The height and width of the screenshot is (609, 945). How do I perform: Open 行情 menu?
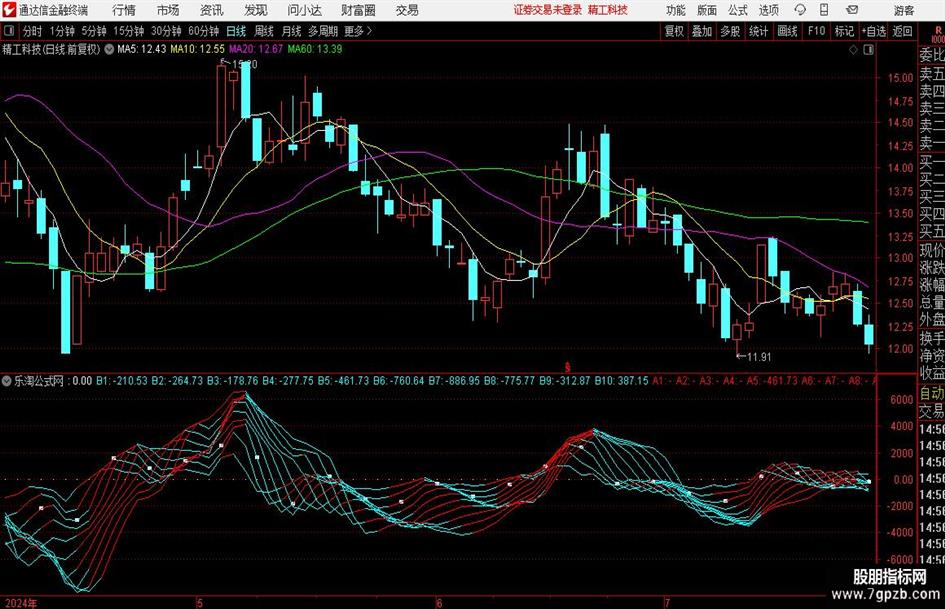coord(124,10)
